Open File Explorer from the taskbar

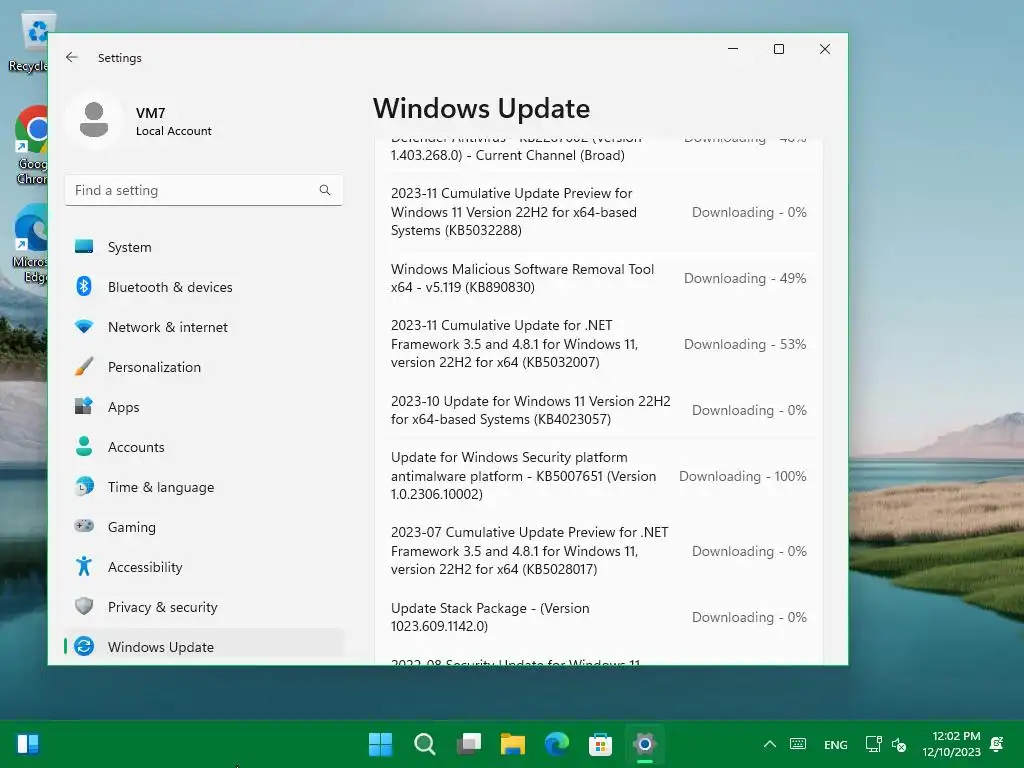pos(513,744)
